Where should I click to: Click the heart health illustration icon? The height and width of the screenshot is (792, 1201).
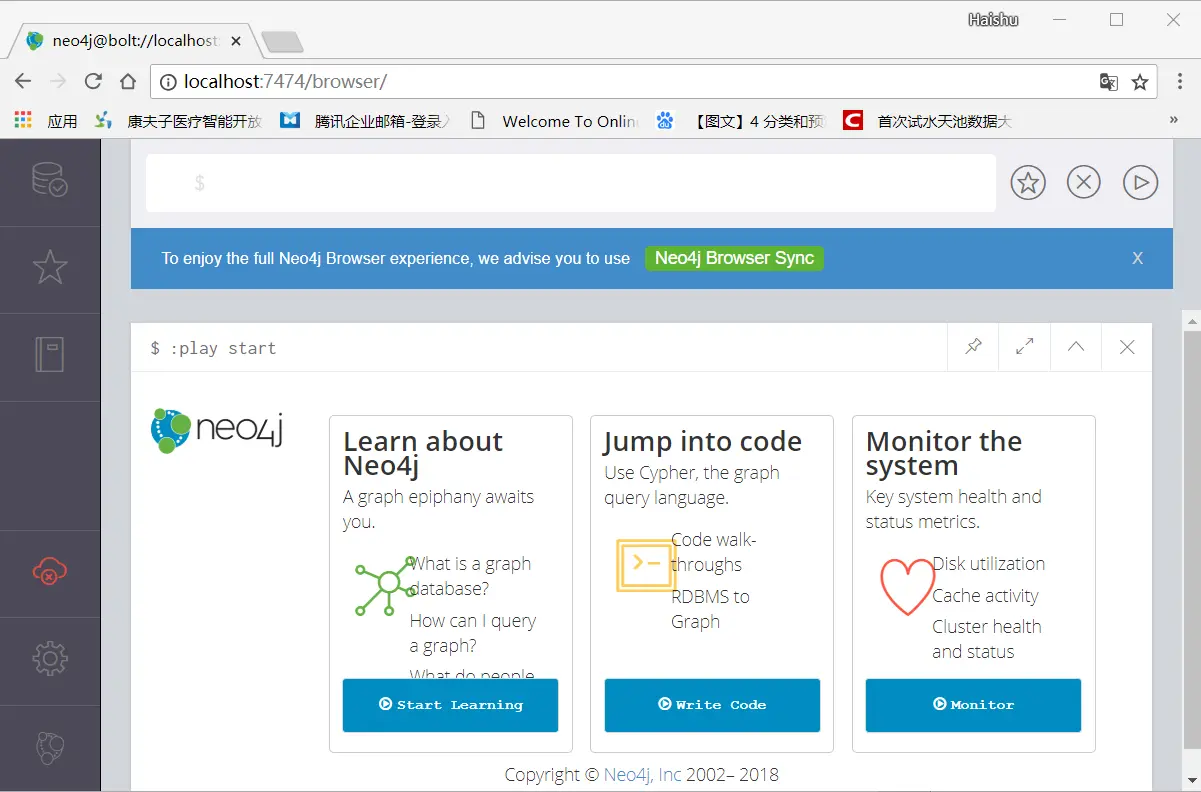point(907,587)
